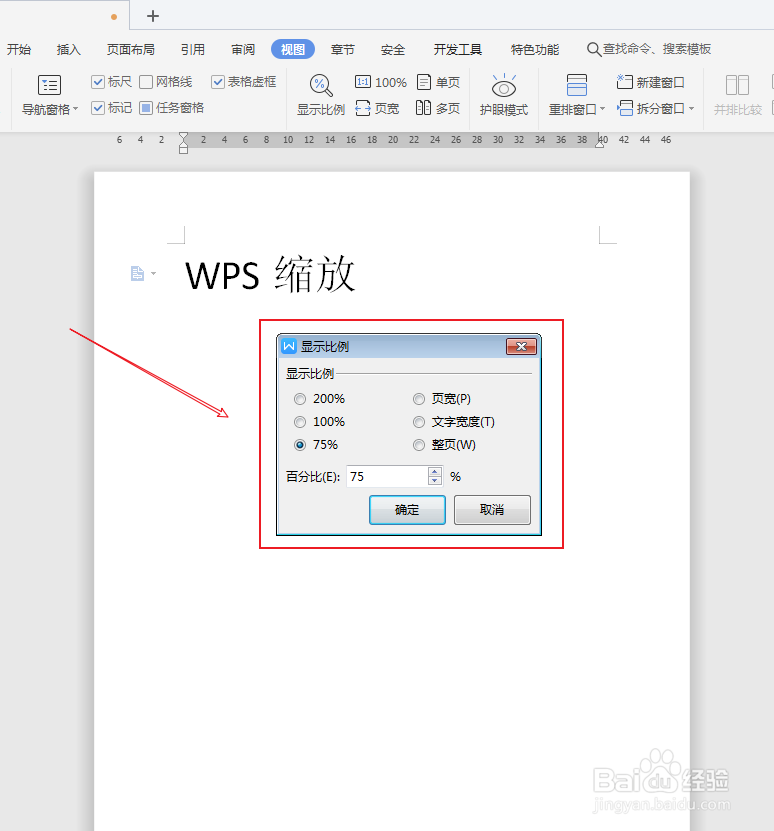Click the Zoom (显示比例) magnifier icon
Viewport: 774px width, 831px height.
coord(321,85)
